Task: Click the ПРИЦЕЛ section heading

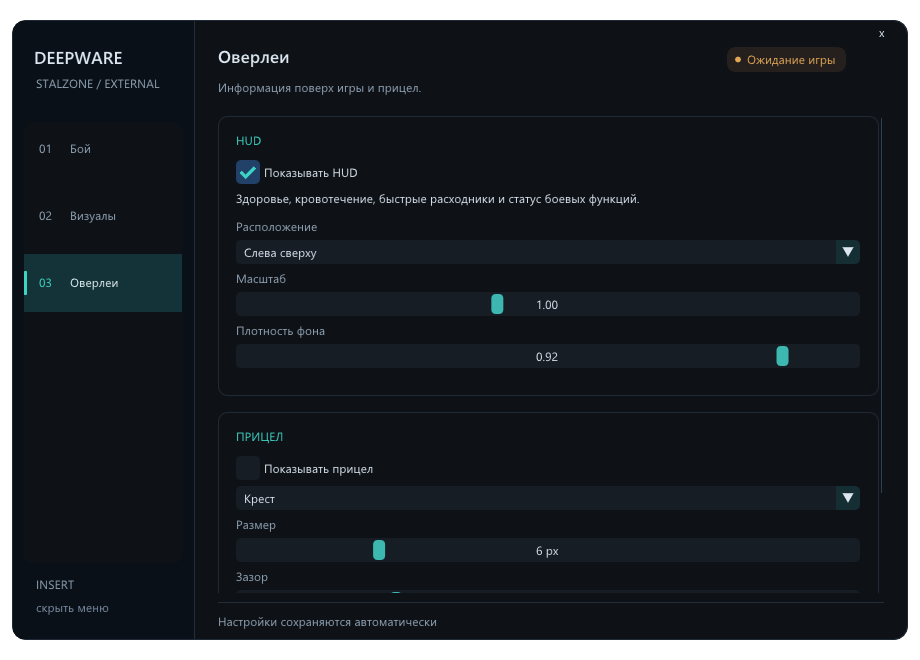Action: pos(259,437)
